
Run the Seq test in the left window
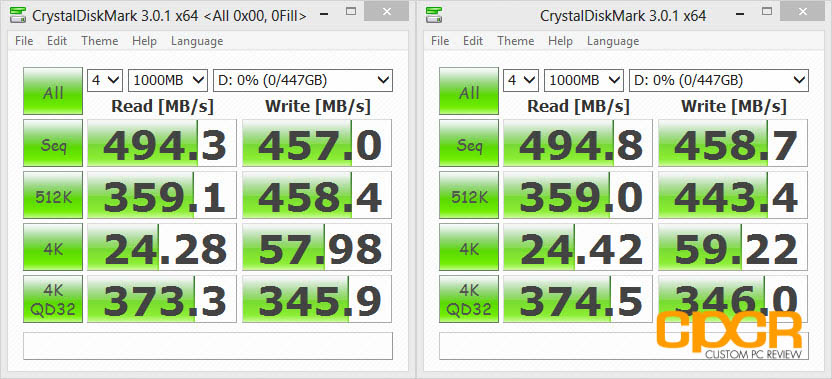pyautogui.click(x=53, y=143)
